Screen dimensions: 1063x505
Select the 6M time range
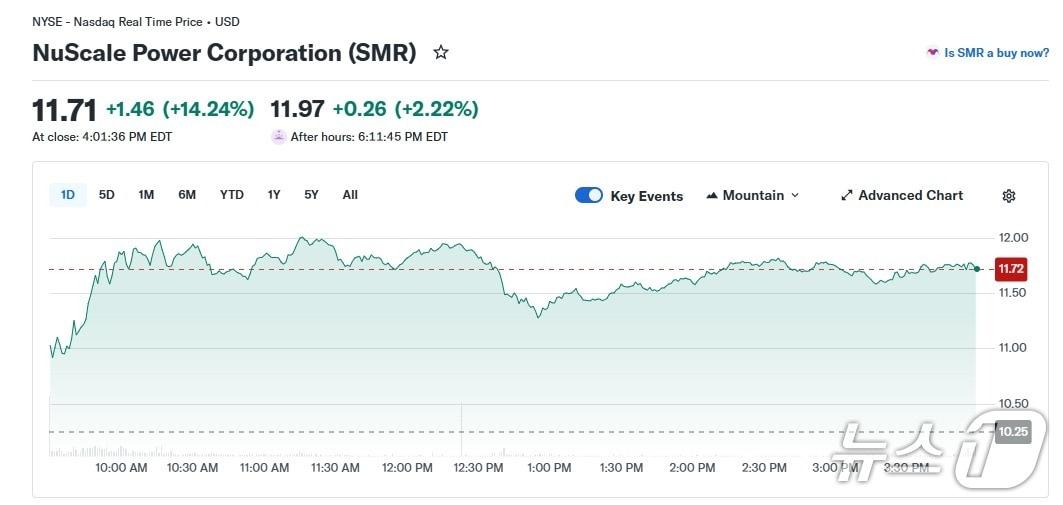pos(187,195)
